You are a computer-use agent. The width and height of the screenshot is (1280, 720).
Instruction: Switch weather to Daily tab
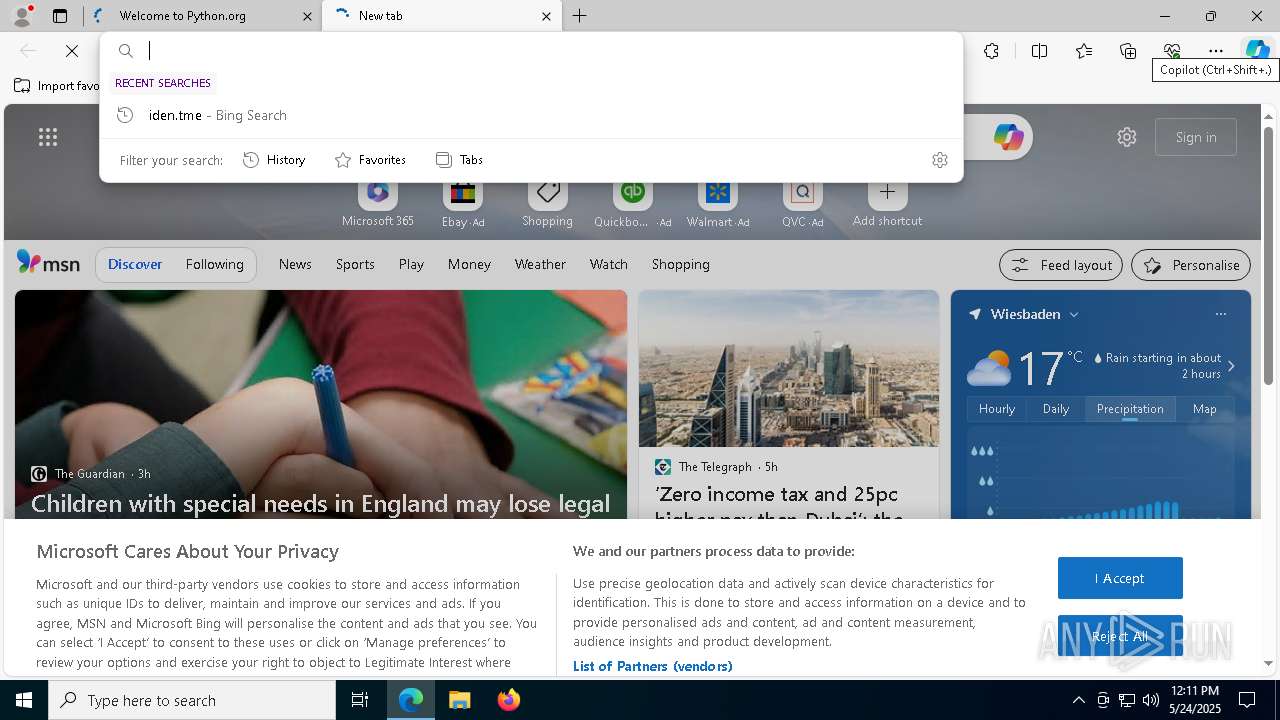(x=1056, y=409)
